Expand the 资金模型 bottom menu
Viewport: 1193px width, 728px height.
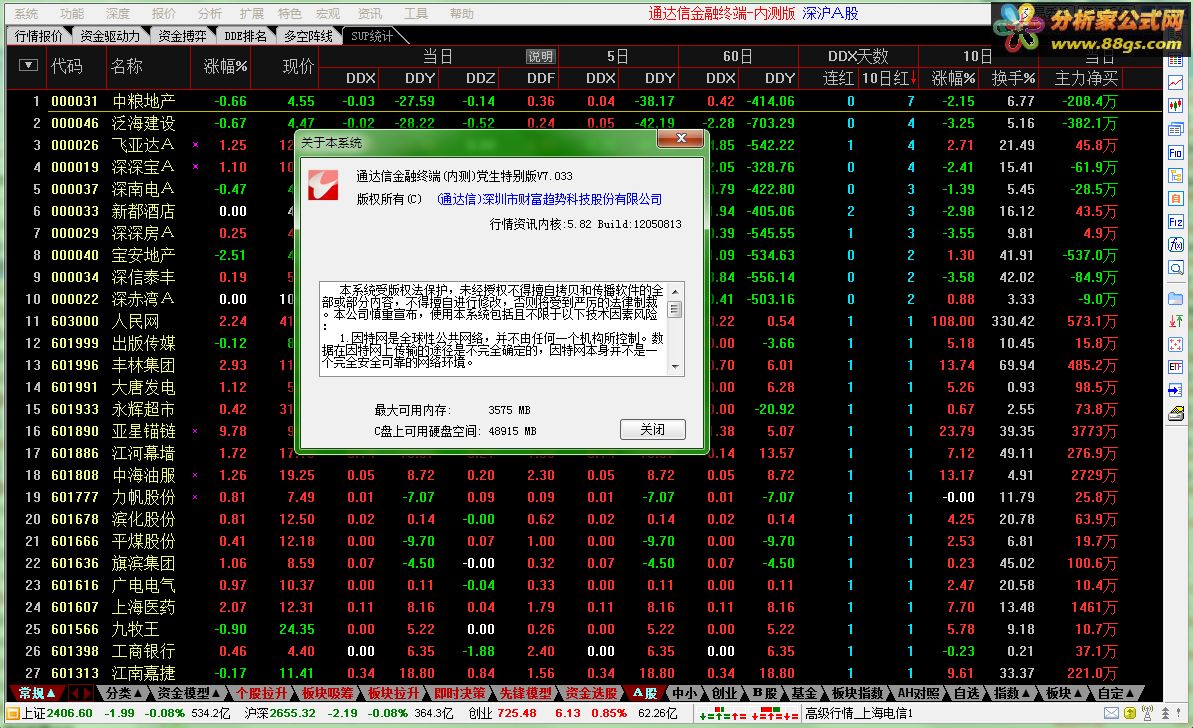188,693
